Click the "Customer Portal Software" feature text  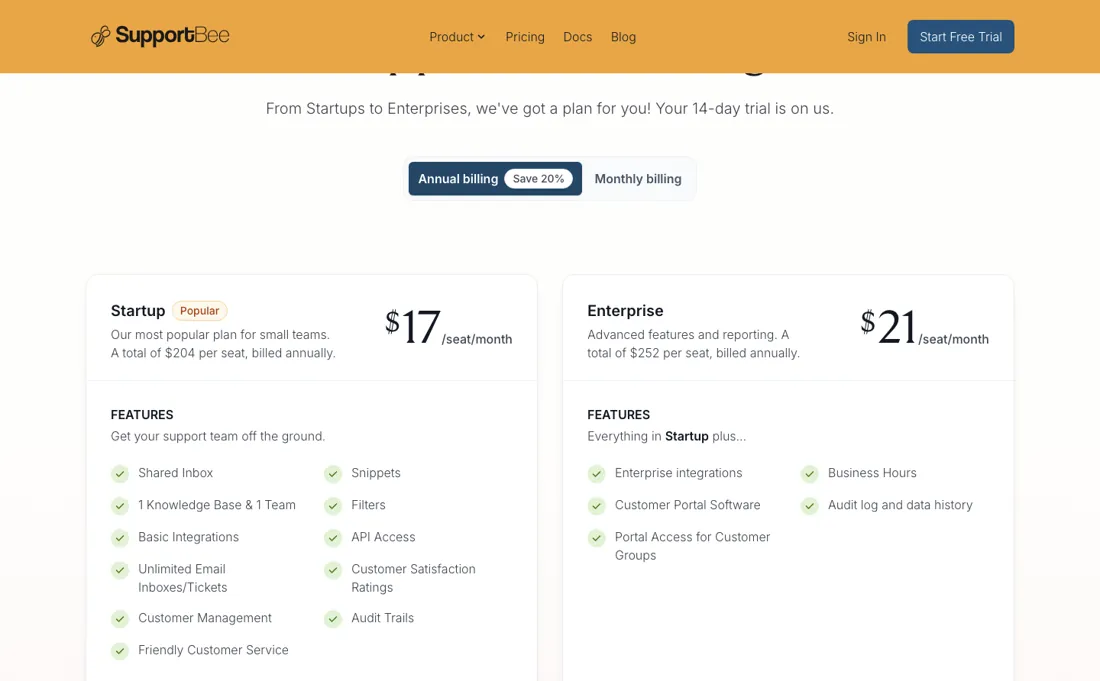[x=688, y=505]
